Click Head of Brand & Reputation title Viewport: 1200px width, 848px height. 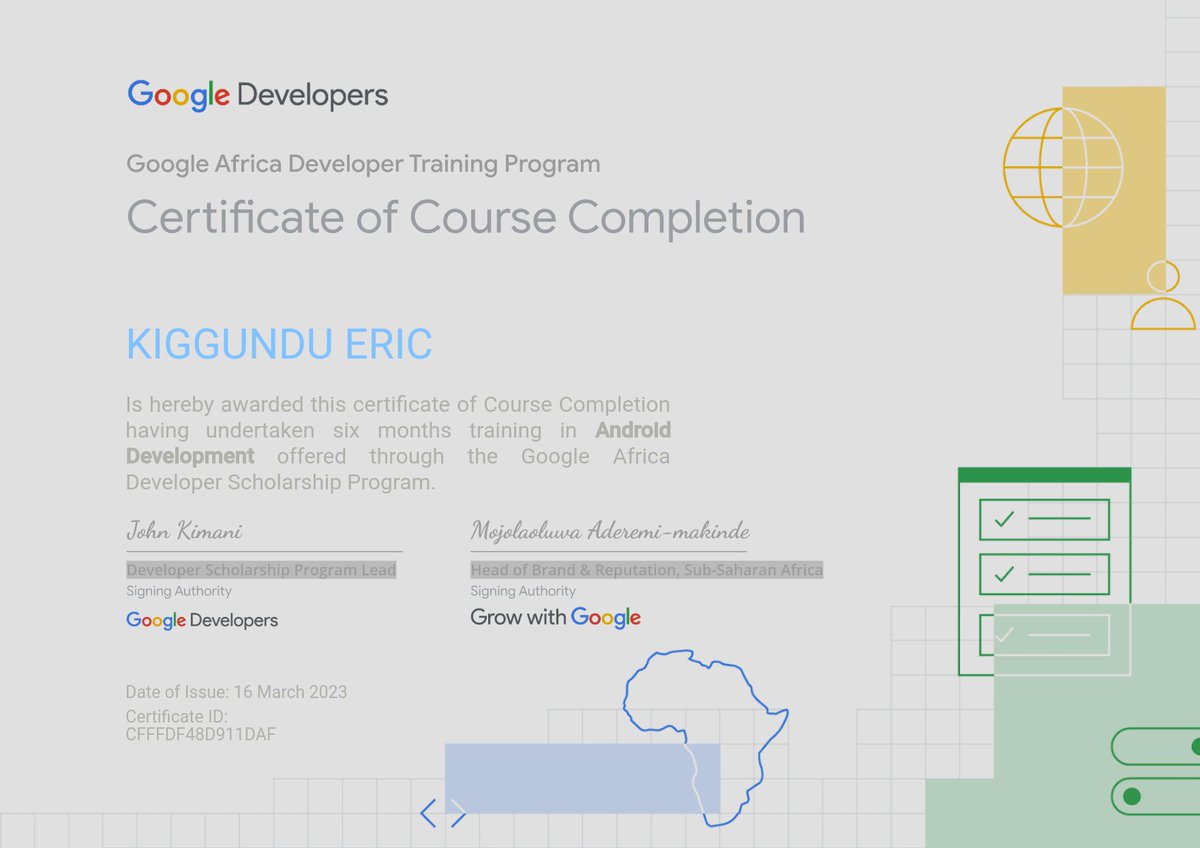[x=647, y=570]
